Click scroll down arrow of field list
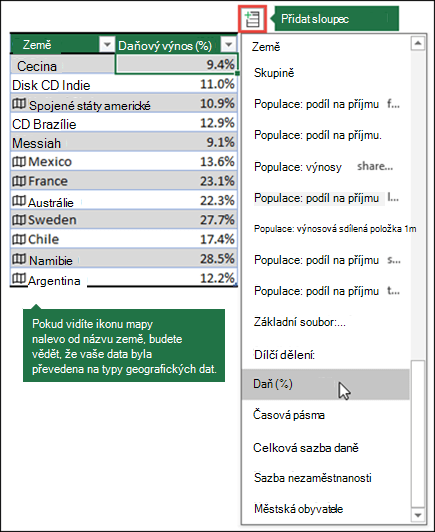 coord(418,515)
